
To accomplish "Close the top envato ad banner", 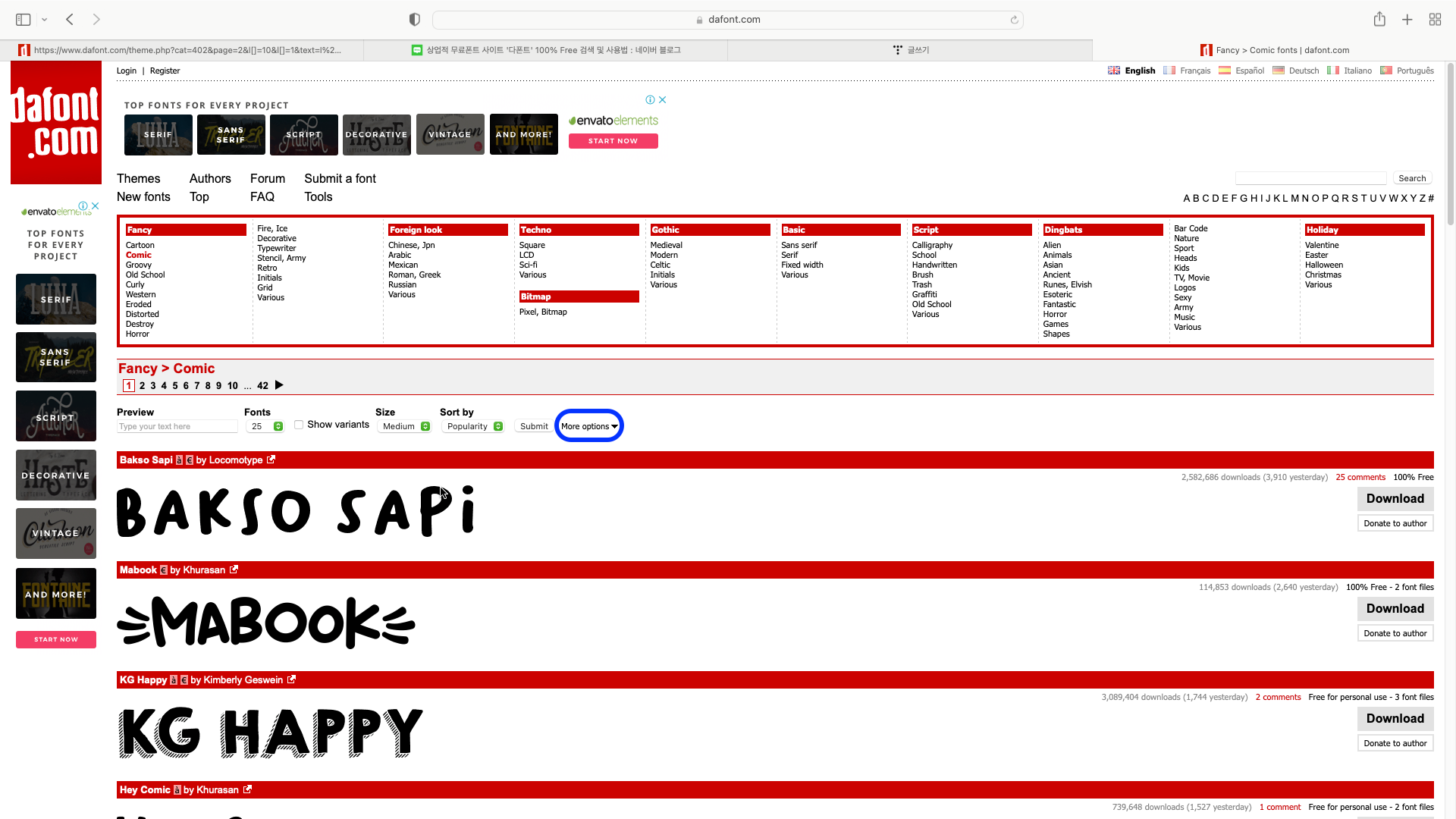I will pos(662,99).
